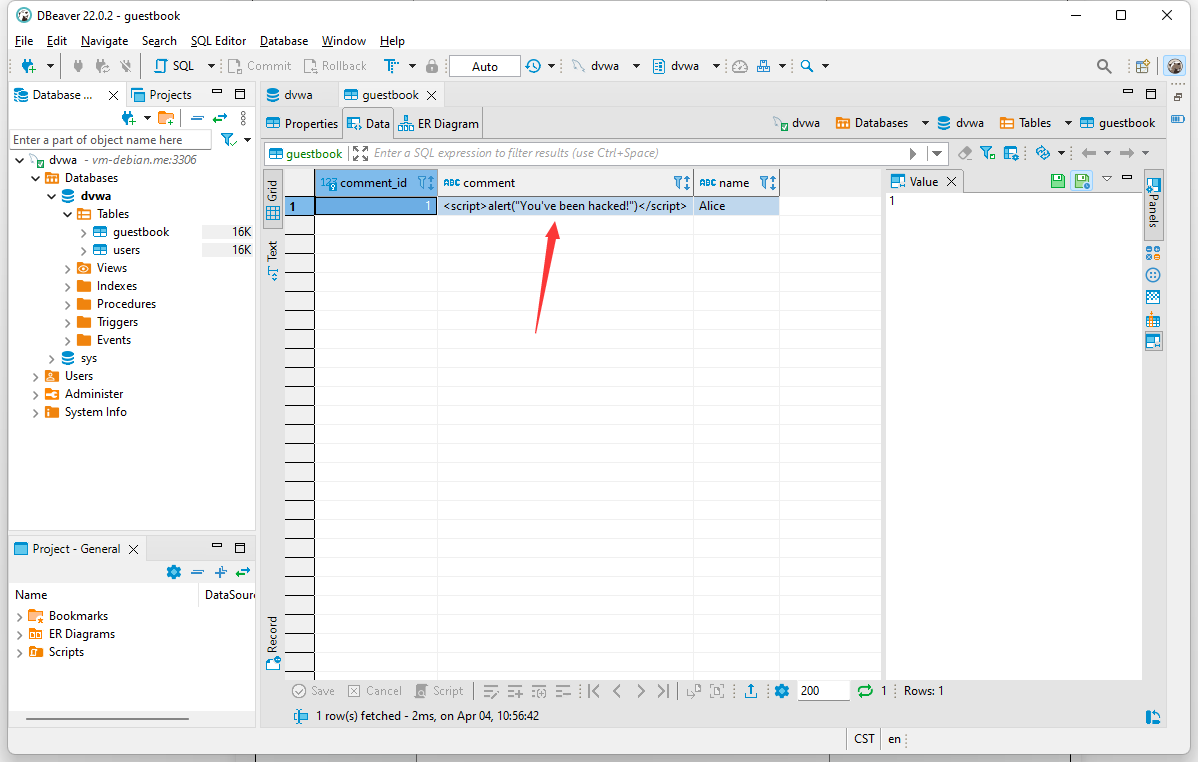Click the transaction log clock icon

coord(533,66)
